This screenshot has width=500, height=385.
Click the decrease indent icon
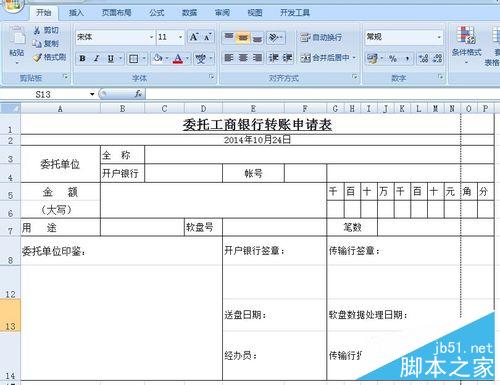[274, 58]
